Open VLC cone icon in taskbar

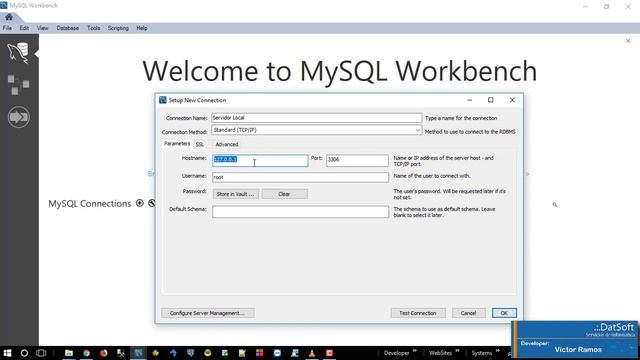[312, 353]
